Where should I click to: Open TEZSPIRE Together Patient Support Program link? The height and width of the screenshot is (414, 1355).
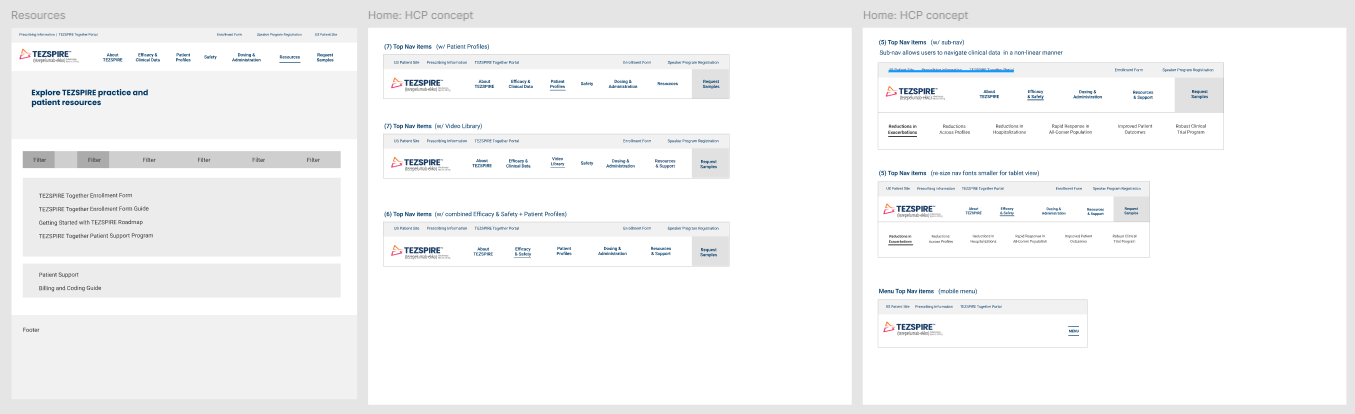(96, 236)
